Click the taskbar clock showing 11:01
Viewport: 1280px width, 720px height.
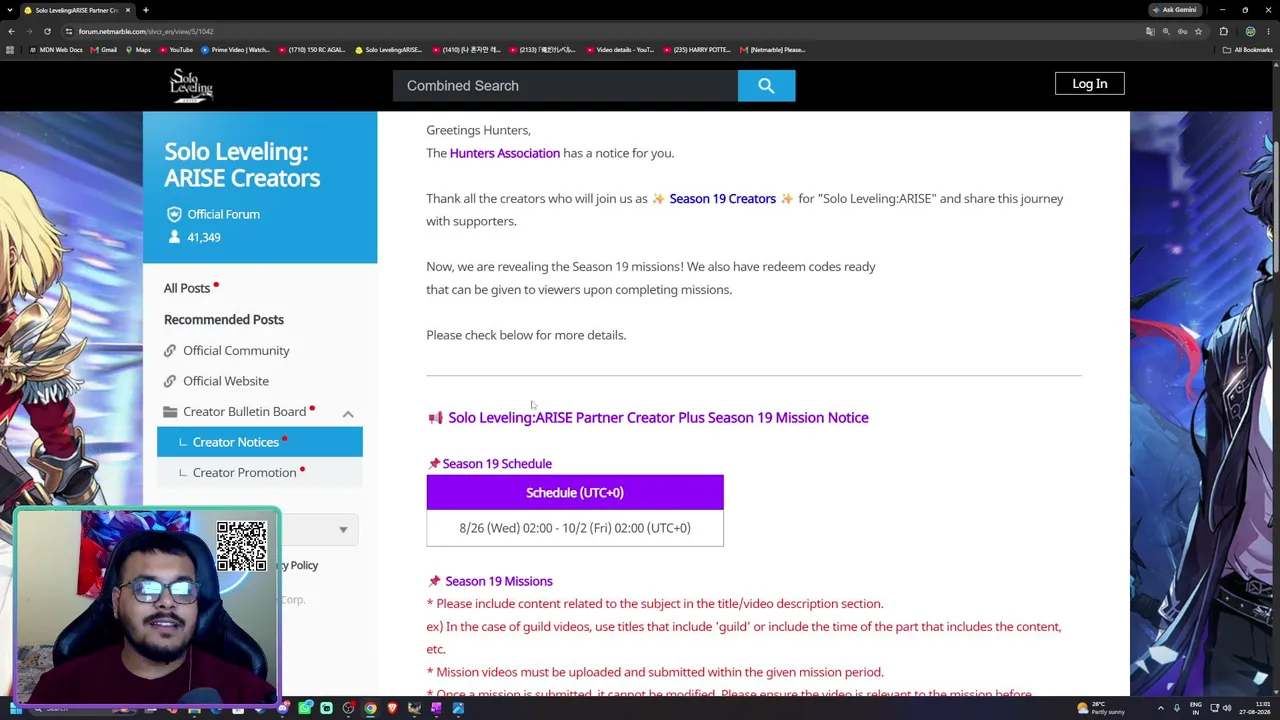[1256, 709]
